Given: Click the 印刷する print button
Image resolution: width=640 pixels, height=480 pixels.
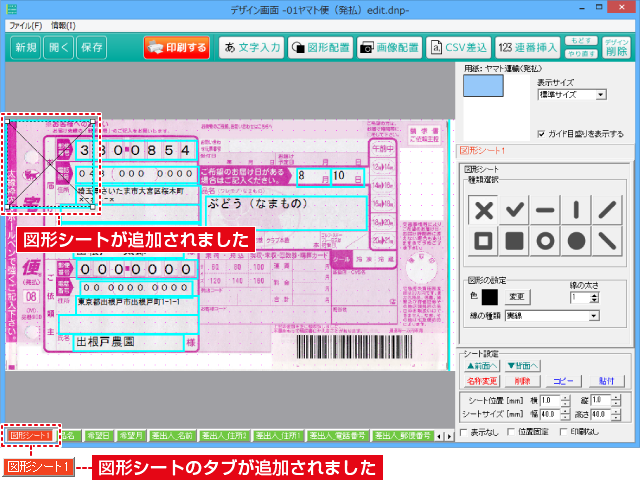Looking at the screenshot, I should [177, 48].
